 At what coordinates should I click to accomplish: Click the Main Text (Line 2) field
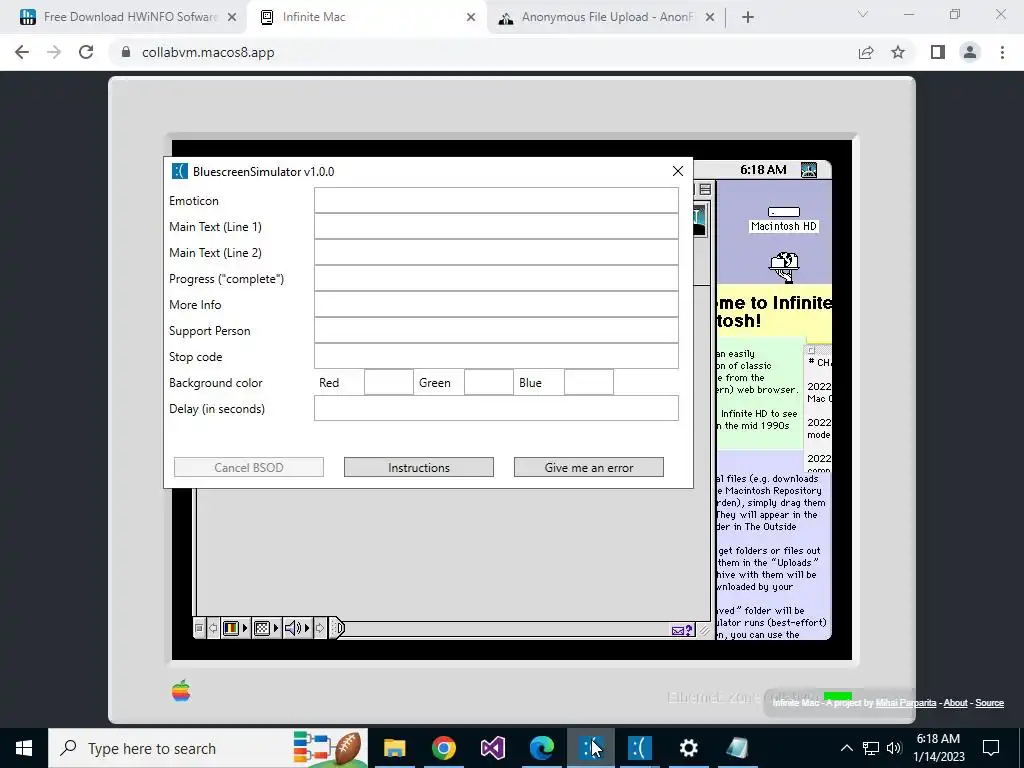pyautogui.click(x=496, y=253)
